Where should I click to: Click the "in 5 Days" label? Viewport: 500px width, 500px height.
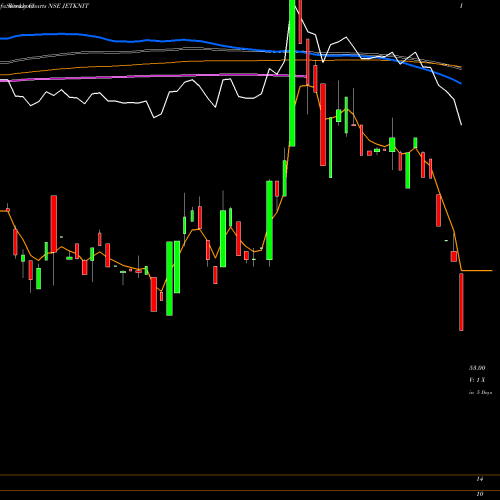480,393
